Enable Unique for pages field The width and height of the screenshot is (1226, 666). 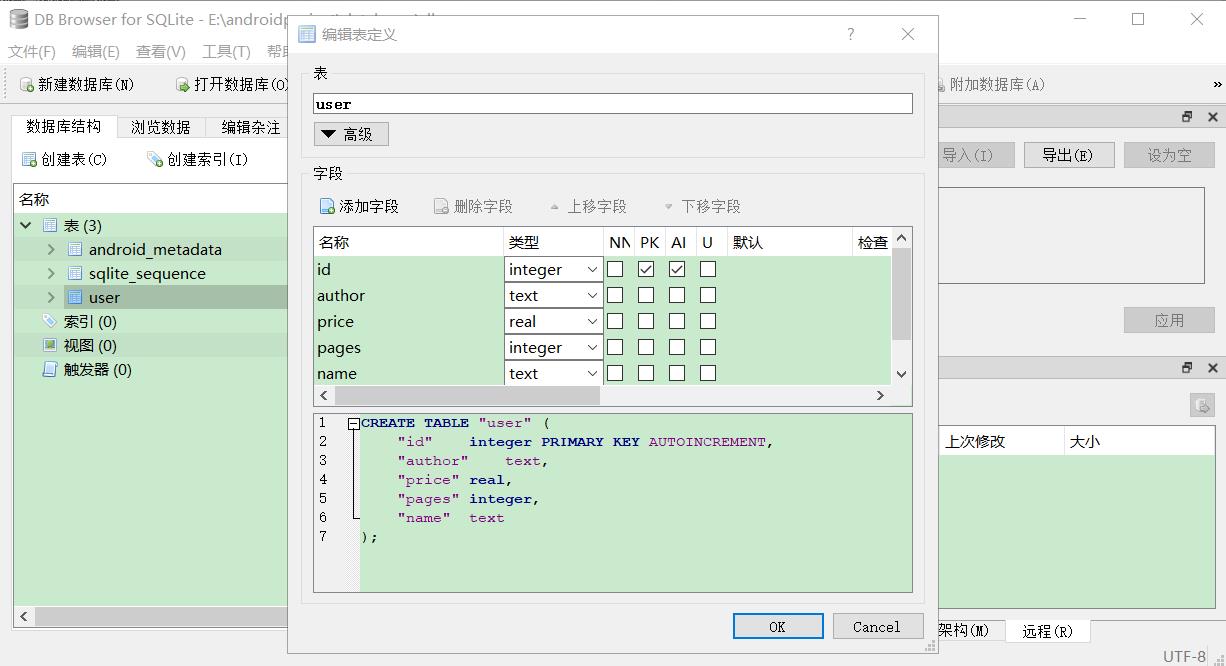708,347
